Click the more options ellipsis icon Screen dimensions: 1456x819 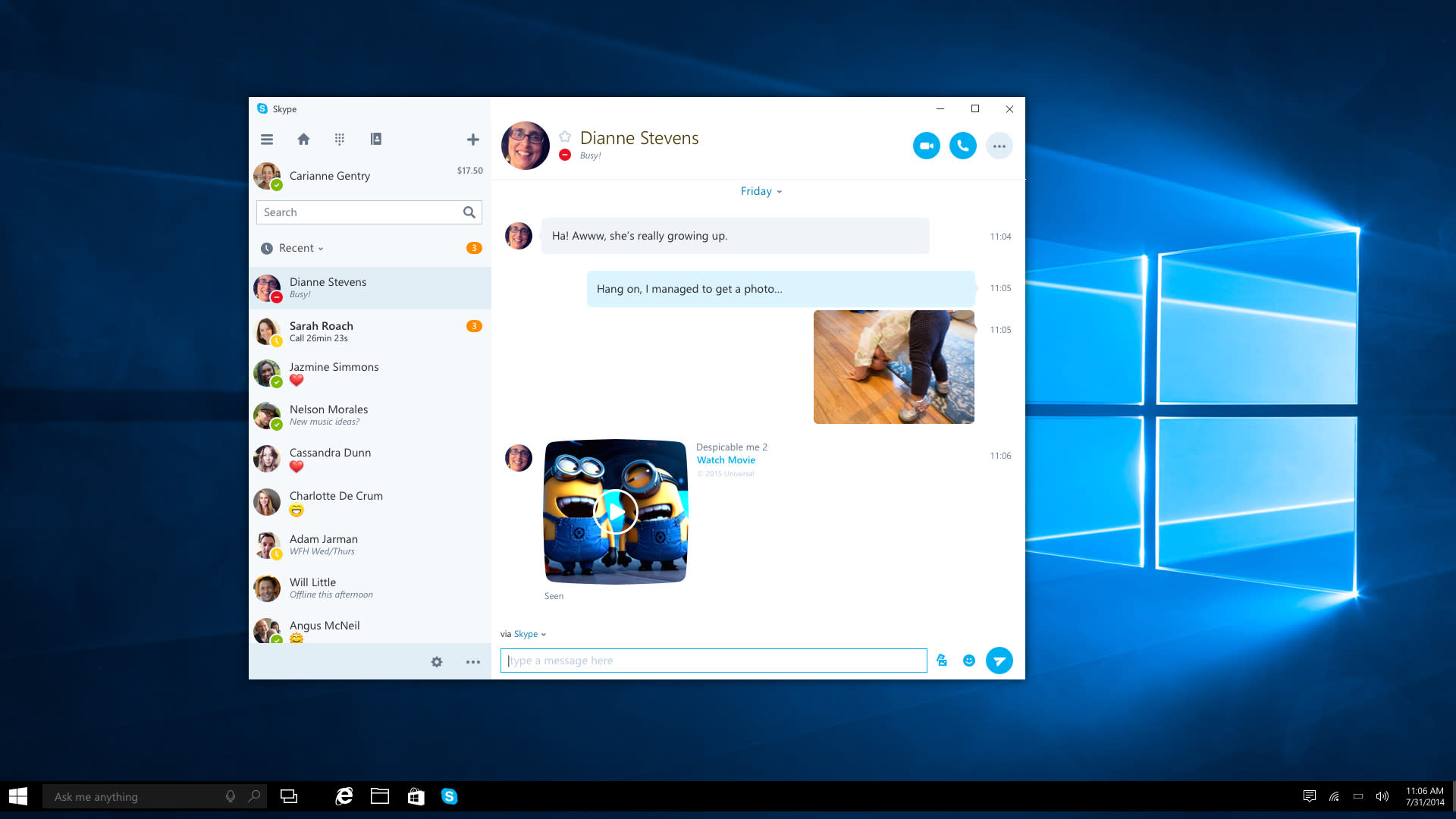[999, 146]
